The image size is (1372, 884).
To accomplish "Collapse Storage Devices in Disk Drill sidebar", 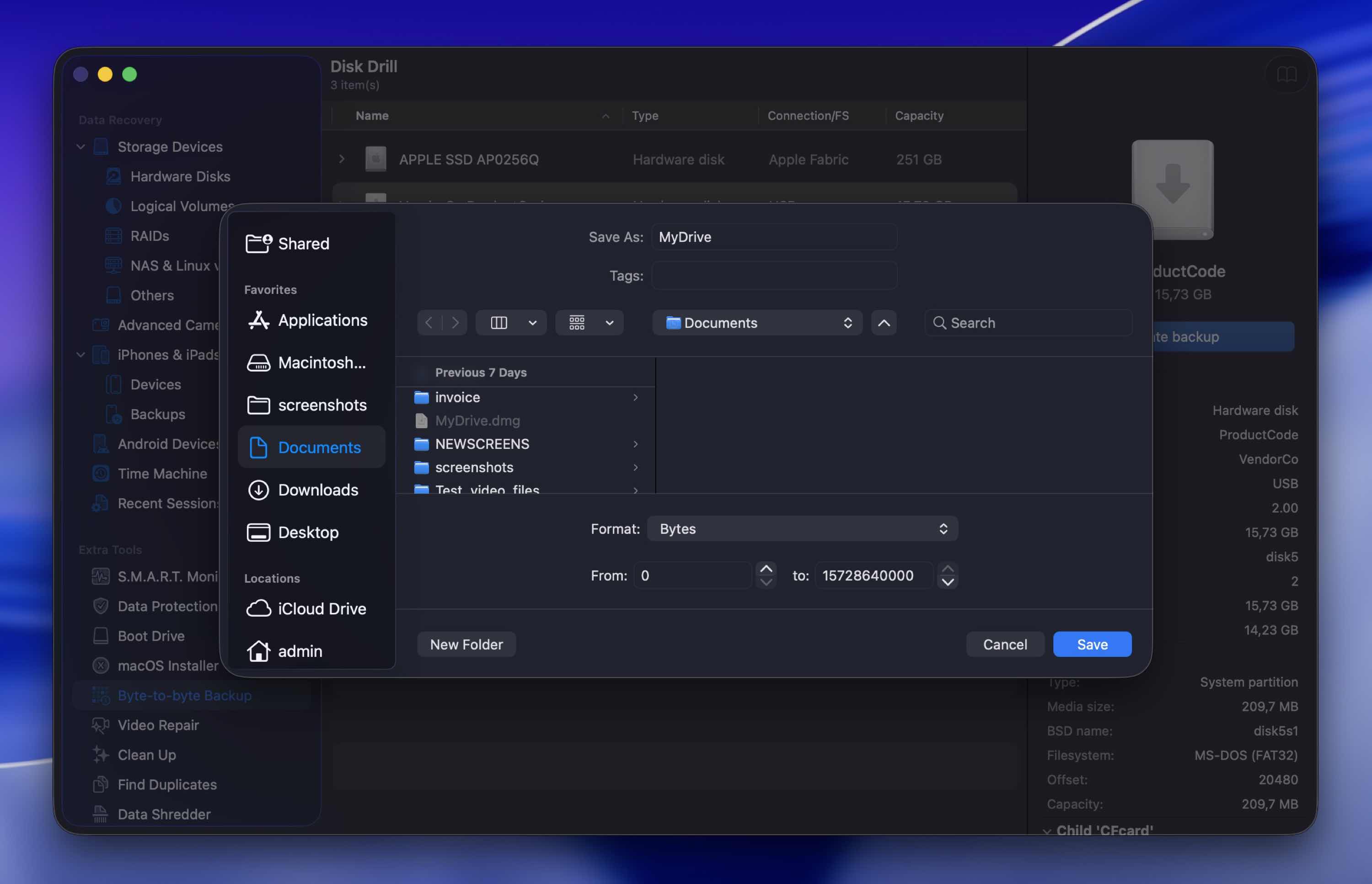I will click(x=80, y=147).
